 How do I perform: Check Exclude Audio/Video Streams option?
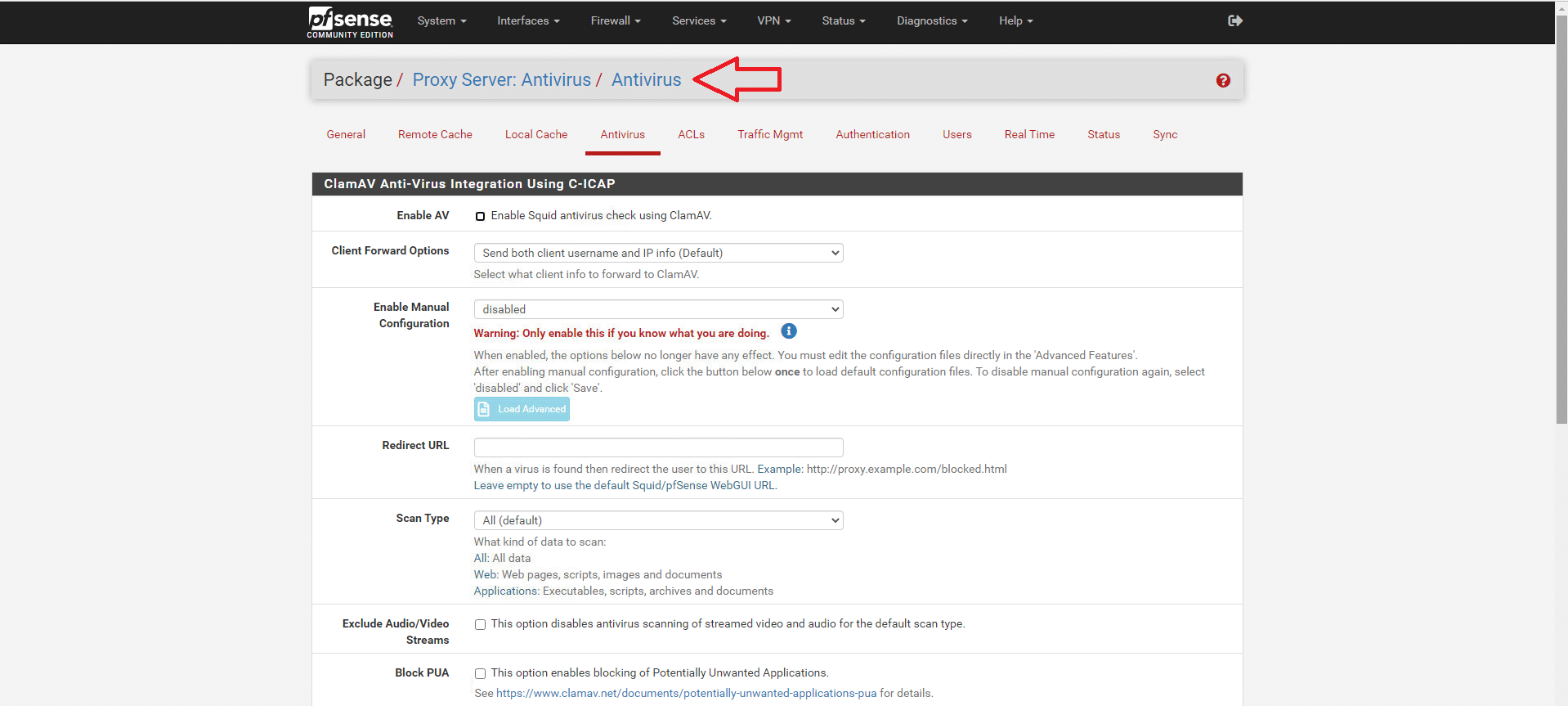(x=481, y=624)
